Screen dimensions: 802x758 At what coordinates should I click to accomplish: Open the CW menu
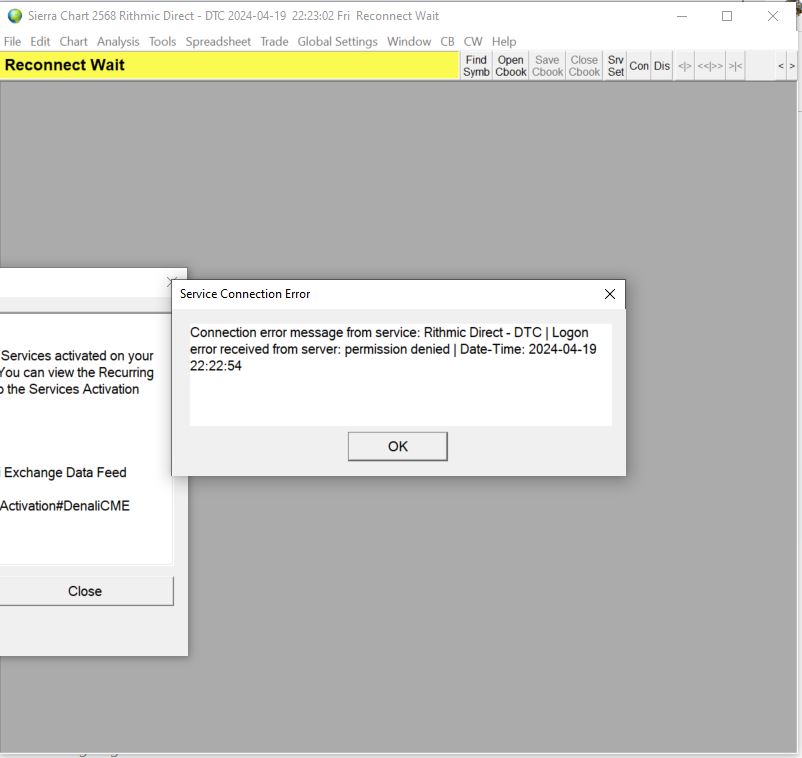tap(473, 41)
